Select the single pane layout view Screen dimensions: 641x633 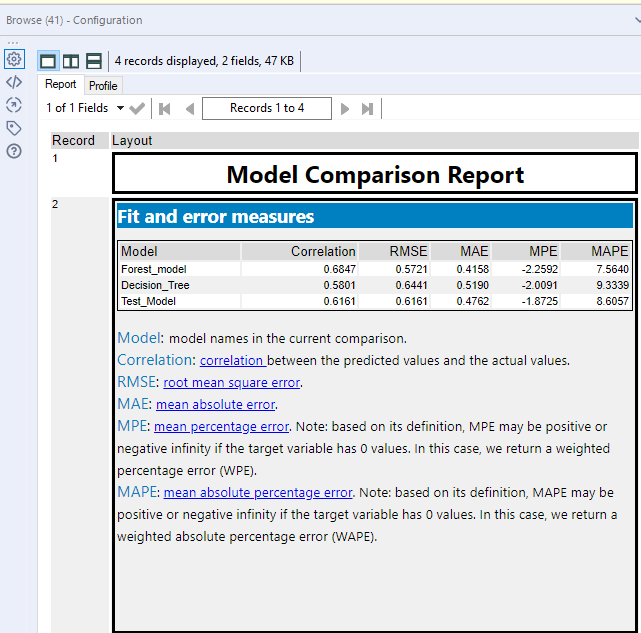coord(48,61)
